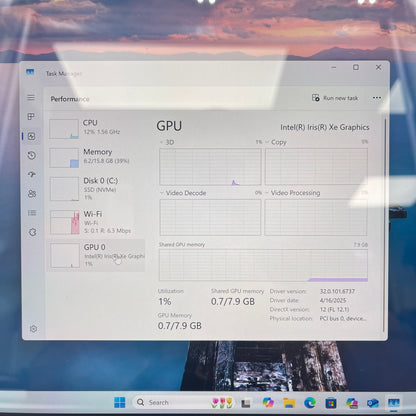
Task: Select the GPU 0 performance item
Action: (x=96, y=255)
